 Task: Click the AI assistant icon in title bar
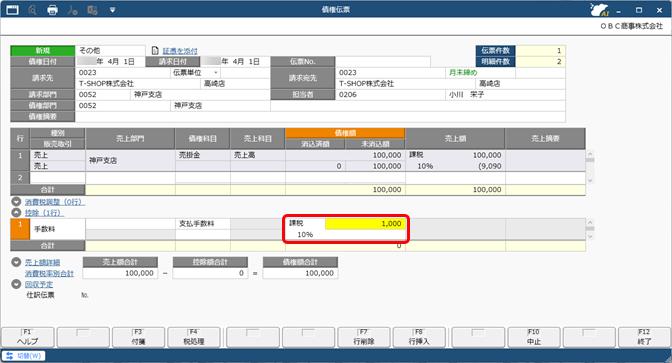(599, 9)
